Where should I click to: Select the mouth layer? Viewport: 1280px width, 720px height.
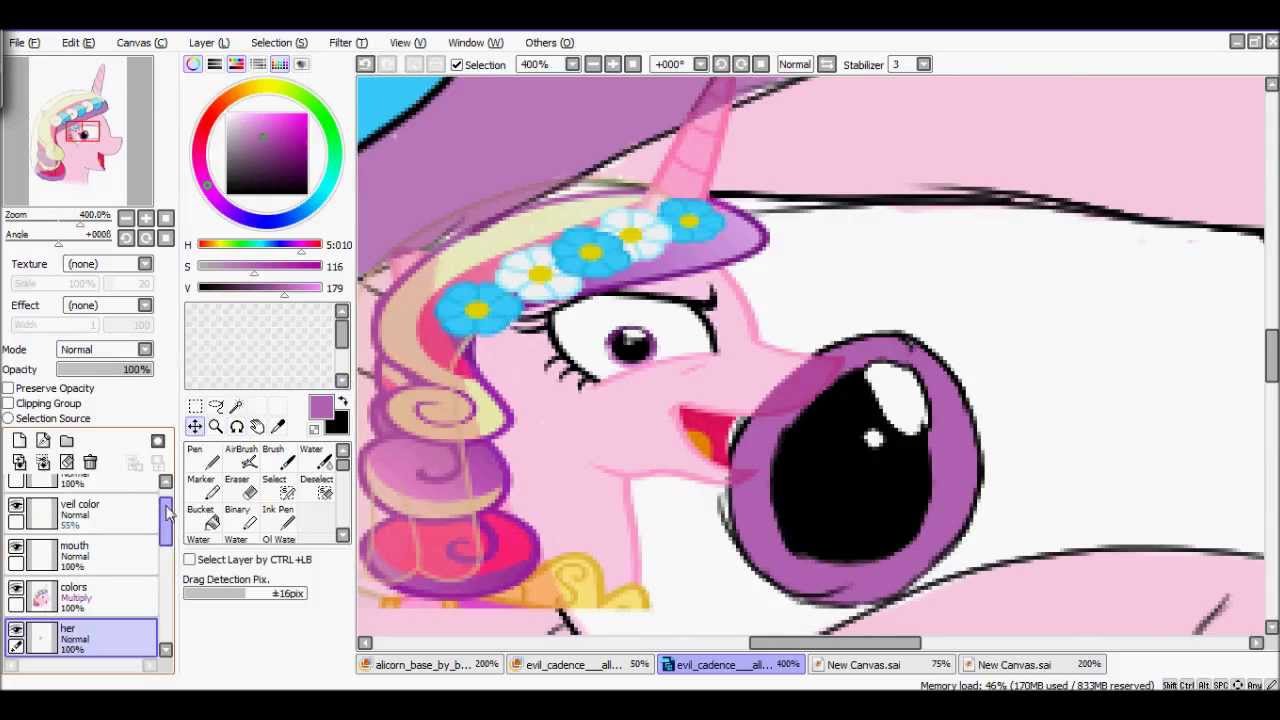[82, 556]
